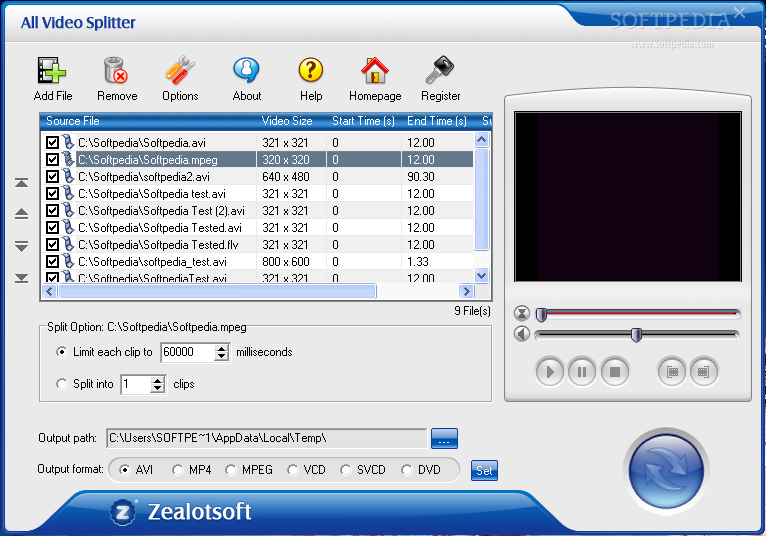
Task: Uncheck the Softpedia Tested.flv checkbox
Action: point(52,244)
